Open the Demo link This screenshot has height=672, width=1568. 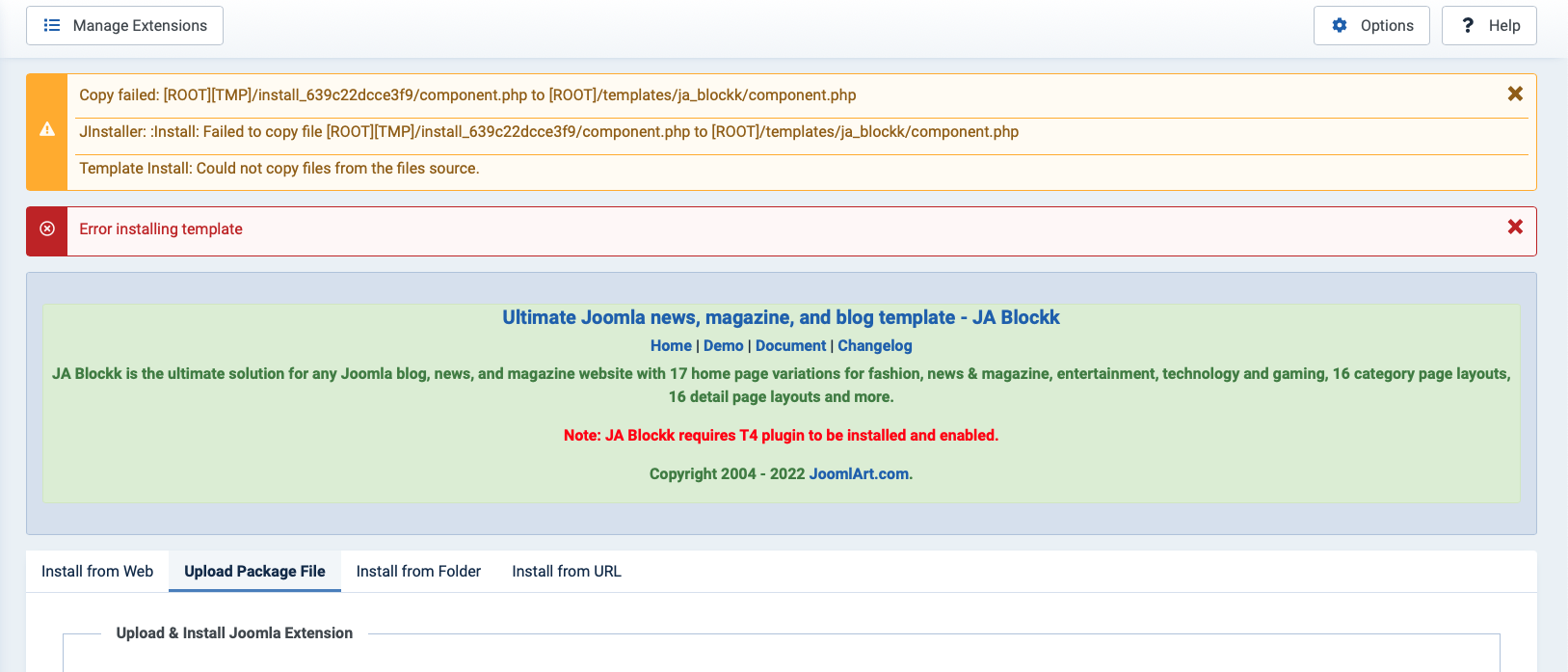723,345
